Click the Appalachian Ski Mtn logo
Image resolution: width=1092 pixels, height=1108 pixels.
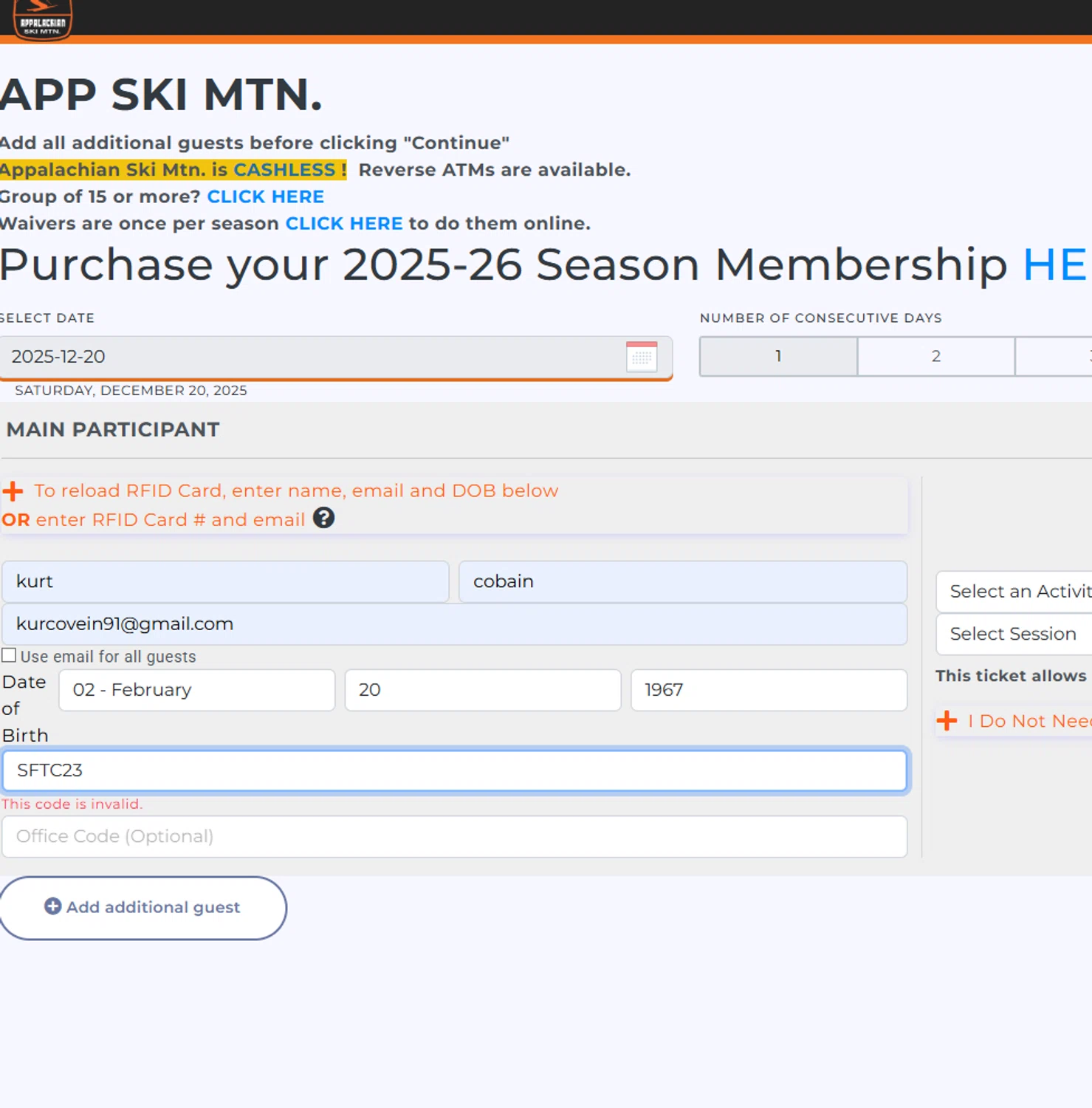43,18
